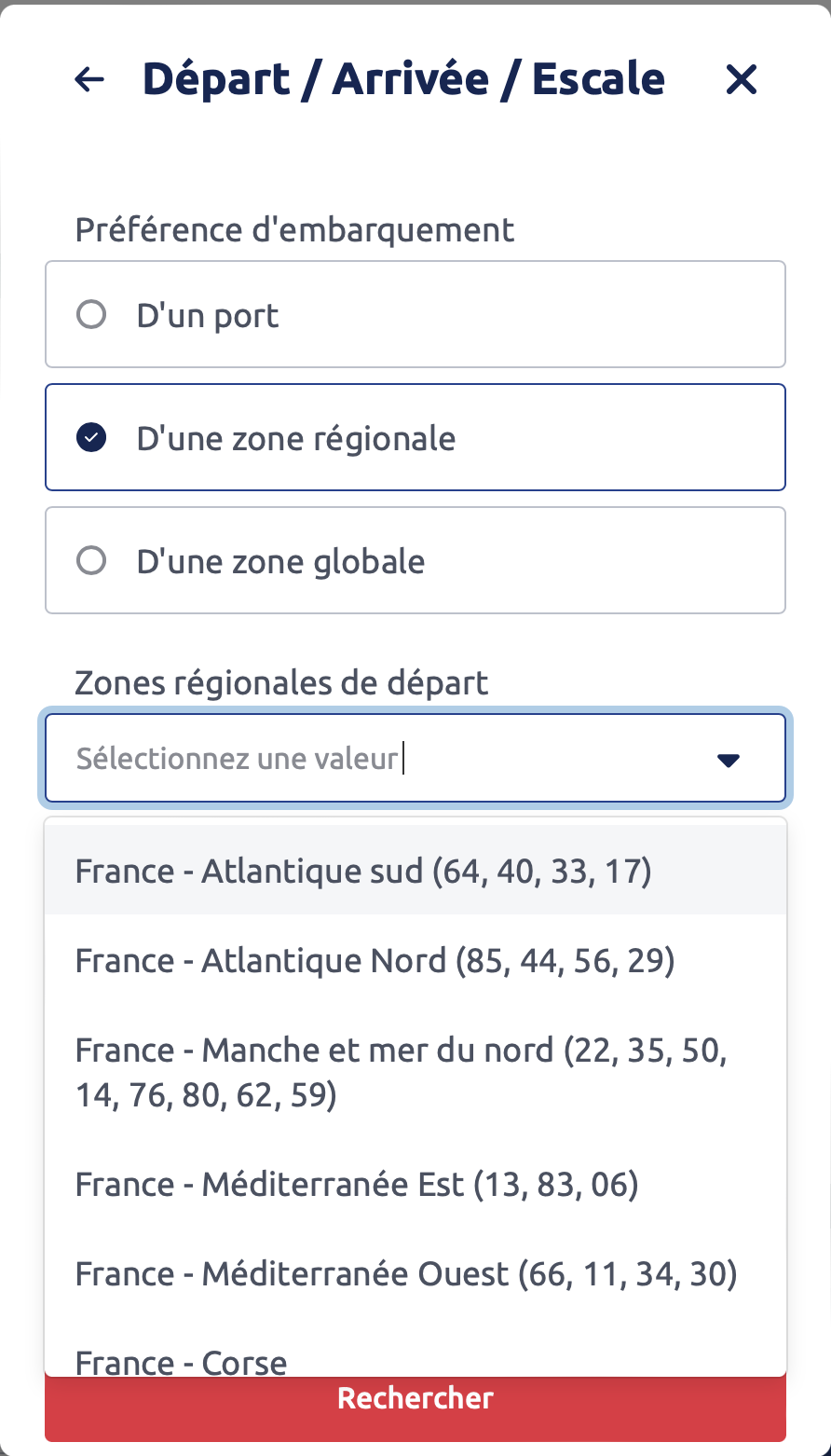Click the checked D'une zone régionale radio
Viewport: 831px width, 1456px height.
click(x=91, y=437)
